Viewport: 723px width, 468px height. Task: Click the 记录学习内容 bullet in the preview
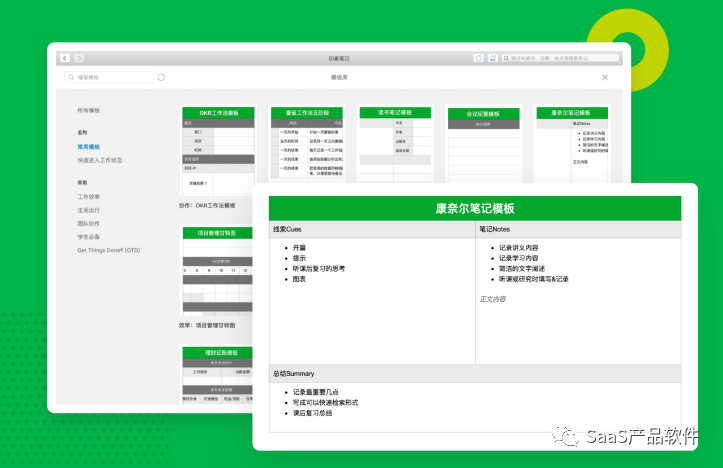[518, 258]
